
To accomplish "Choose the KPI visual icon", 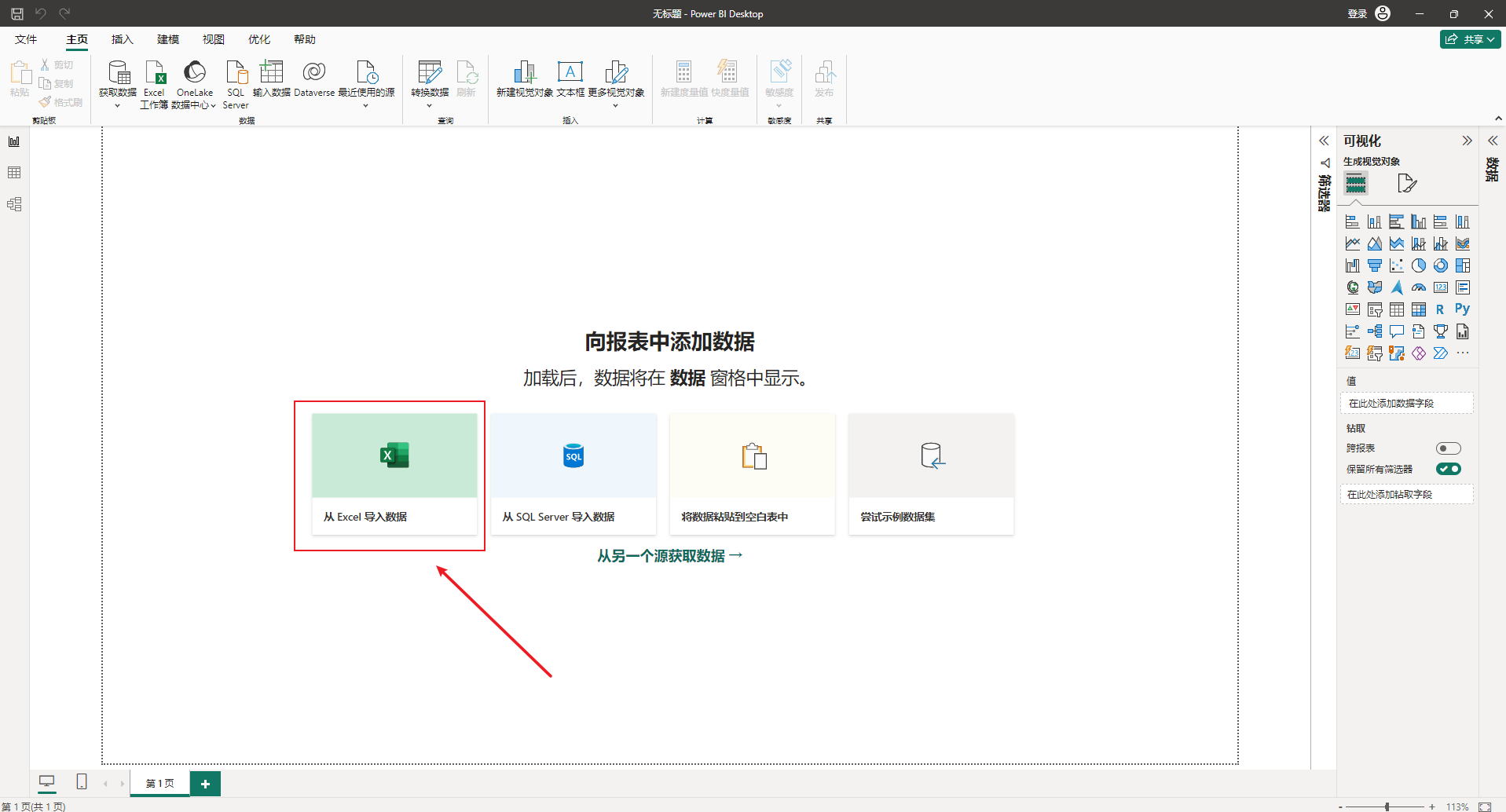I will click(1352, 310).
